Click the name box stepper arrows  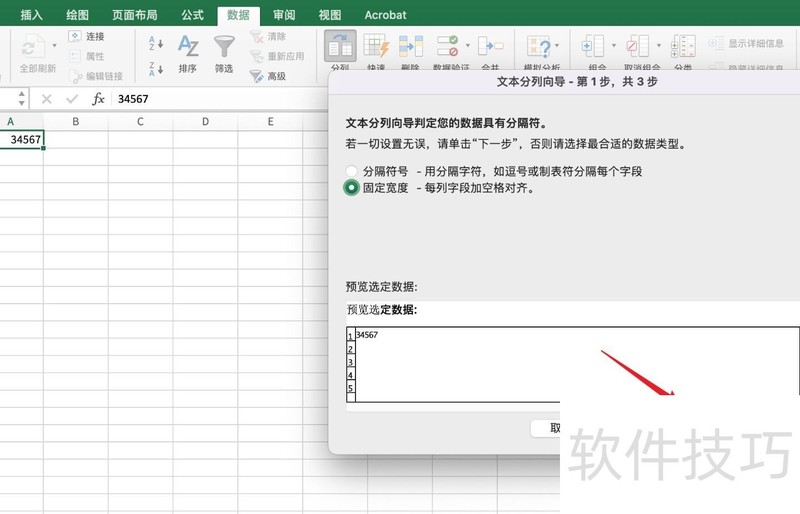pyautogui.click(x=21, y=98)
